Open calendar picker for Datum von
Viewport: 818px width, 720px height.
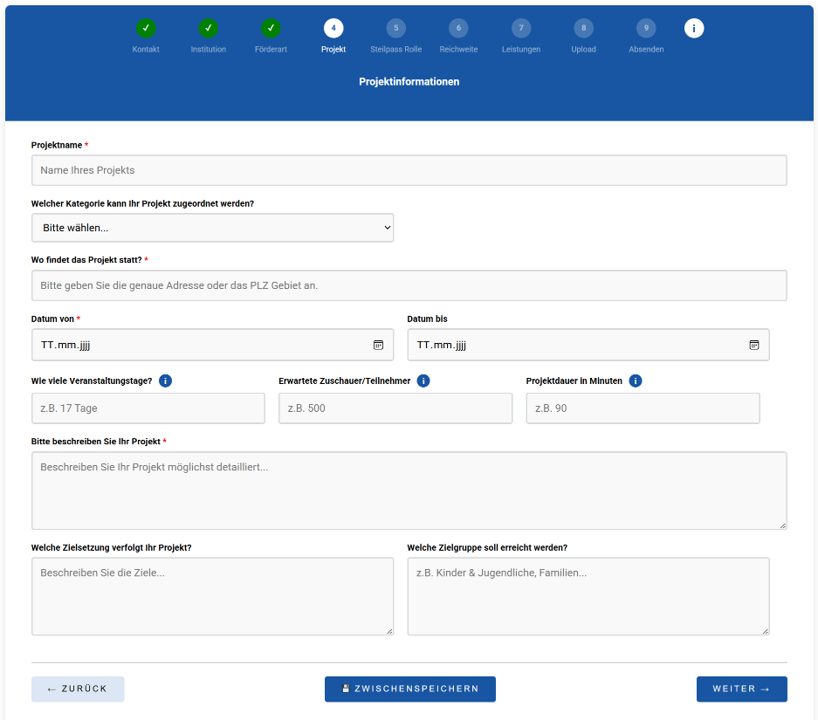[378, 345]
